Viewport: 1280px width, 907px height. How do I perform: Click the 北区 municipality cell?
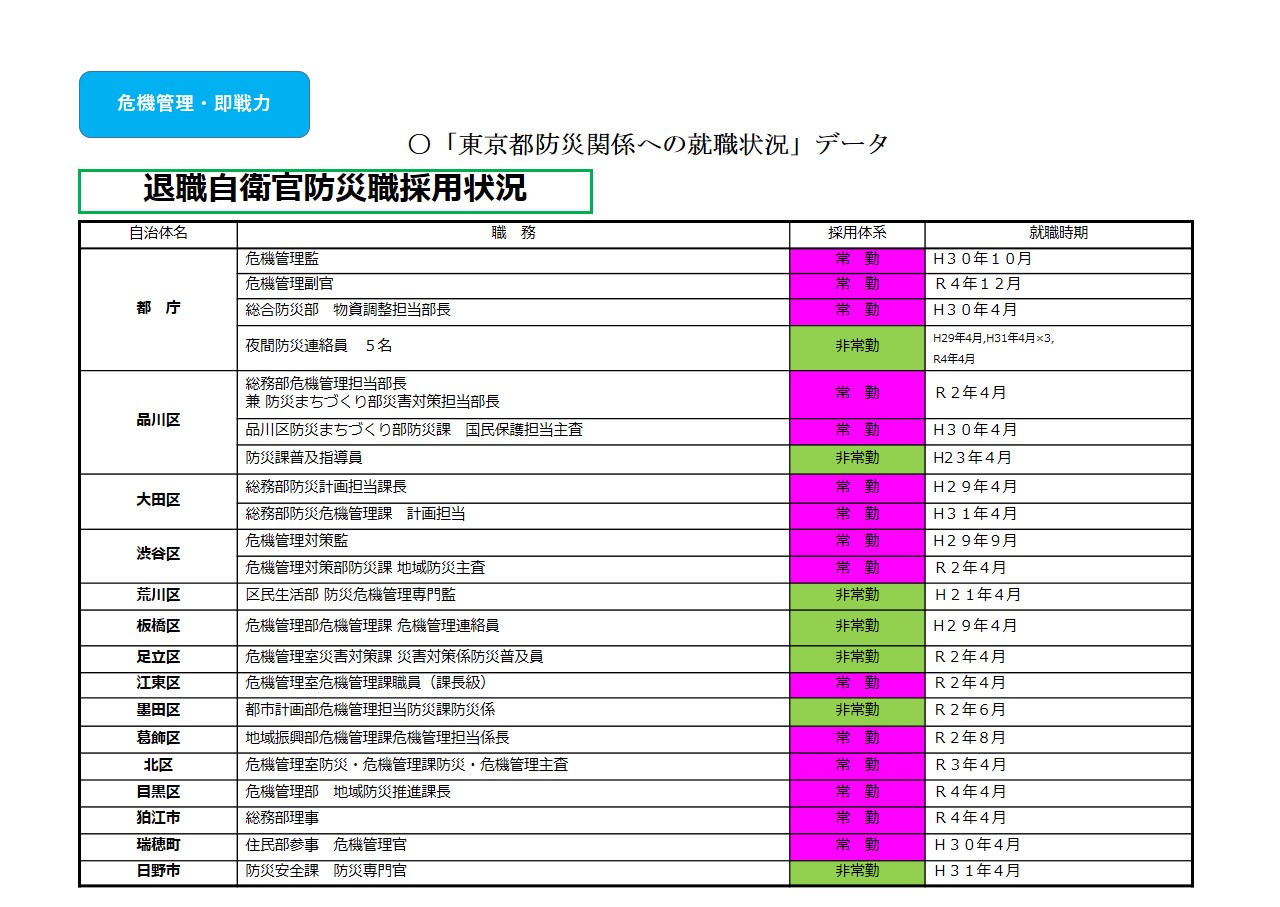coord(159,766)
